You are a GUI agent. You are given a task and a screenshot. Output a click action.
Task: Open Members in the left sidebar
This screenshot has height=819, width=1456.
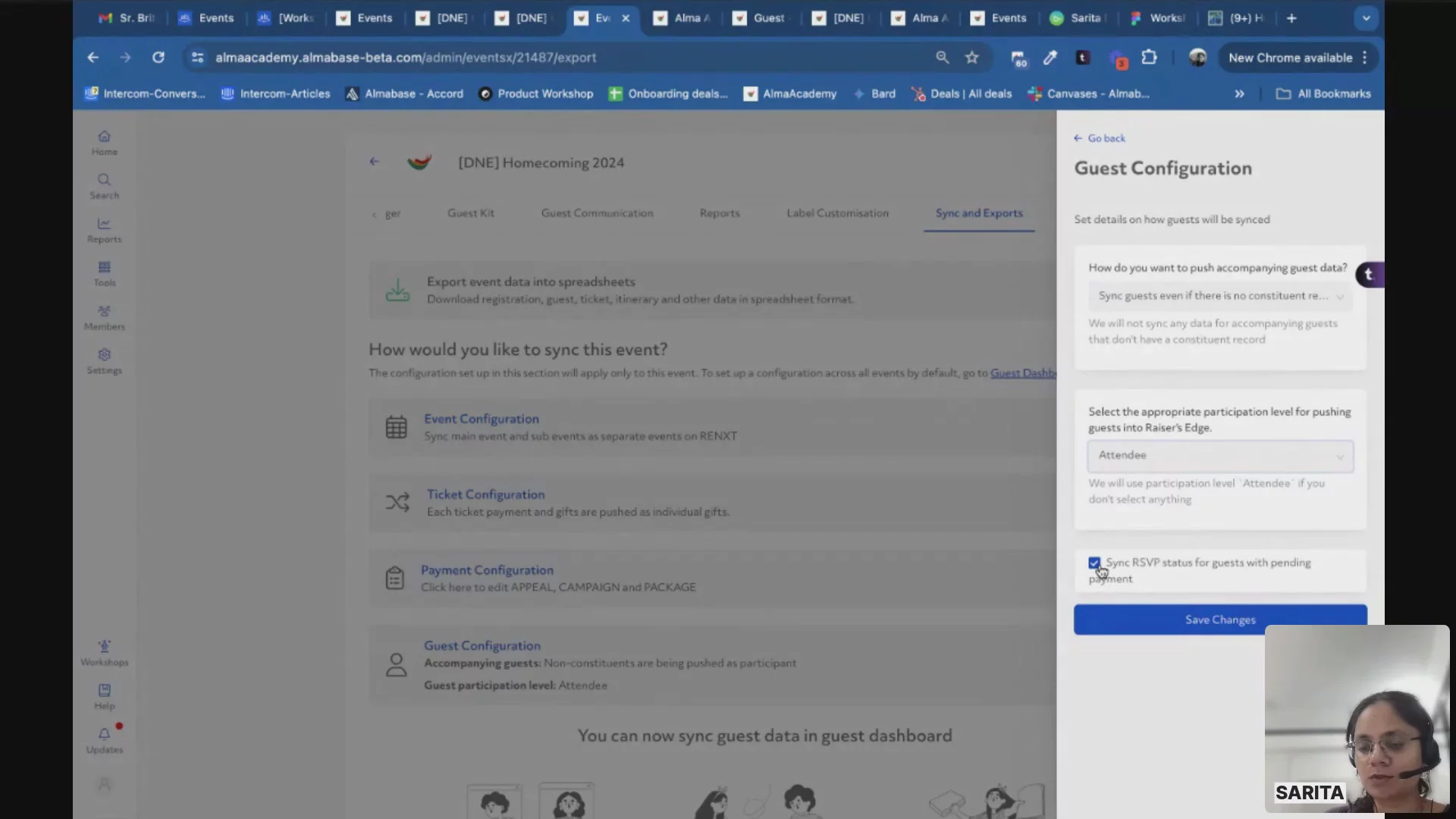(104, 317)
